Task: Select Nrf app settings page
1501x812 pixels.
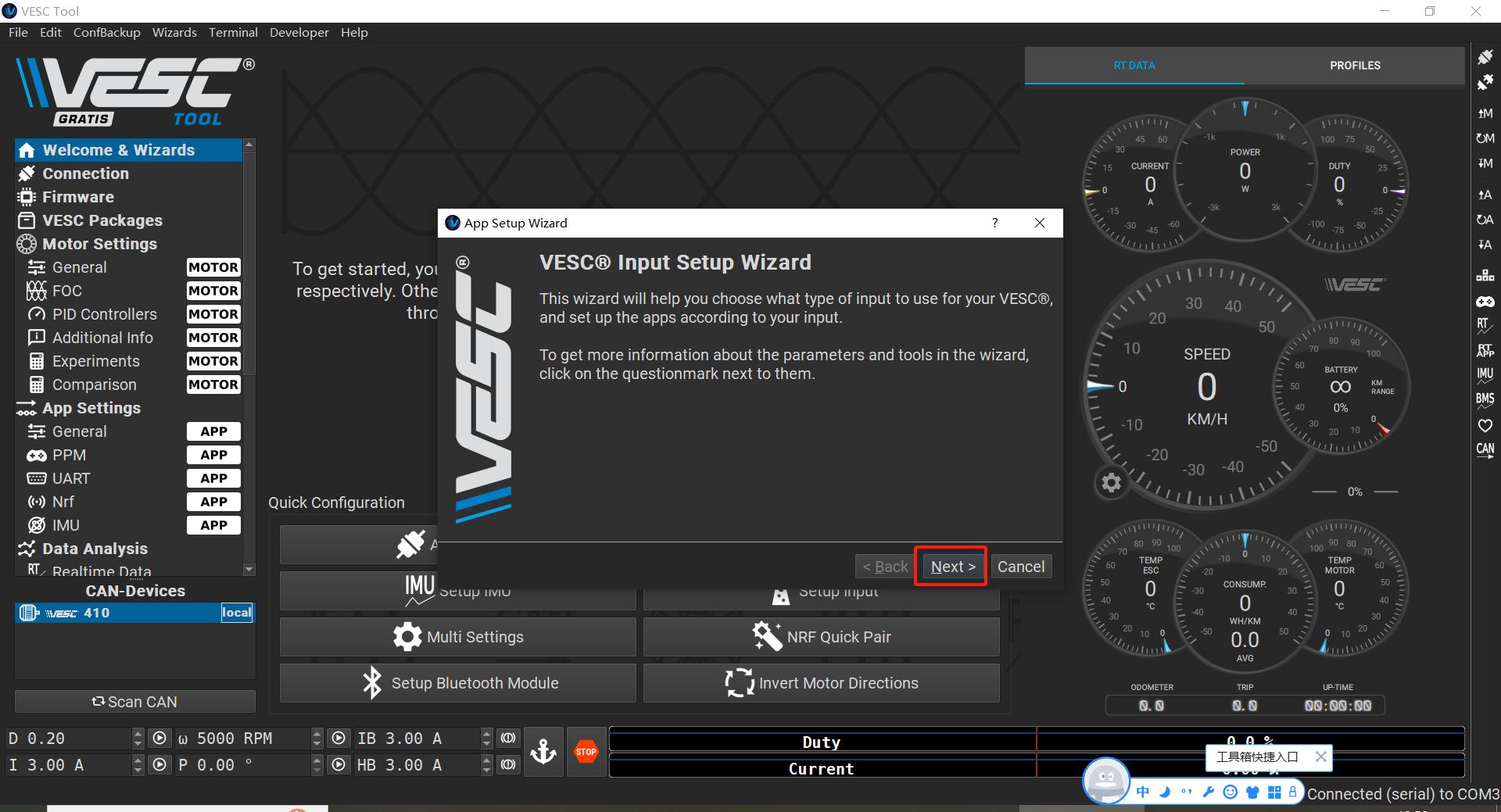Action: 128,502
